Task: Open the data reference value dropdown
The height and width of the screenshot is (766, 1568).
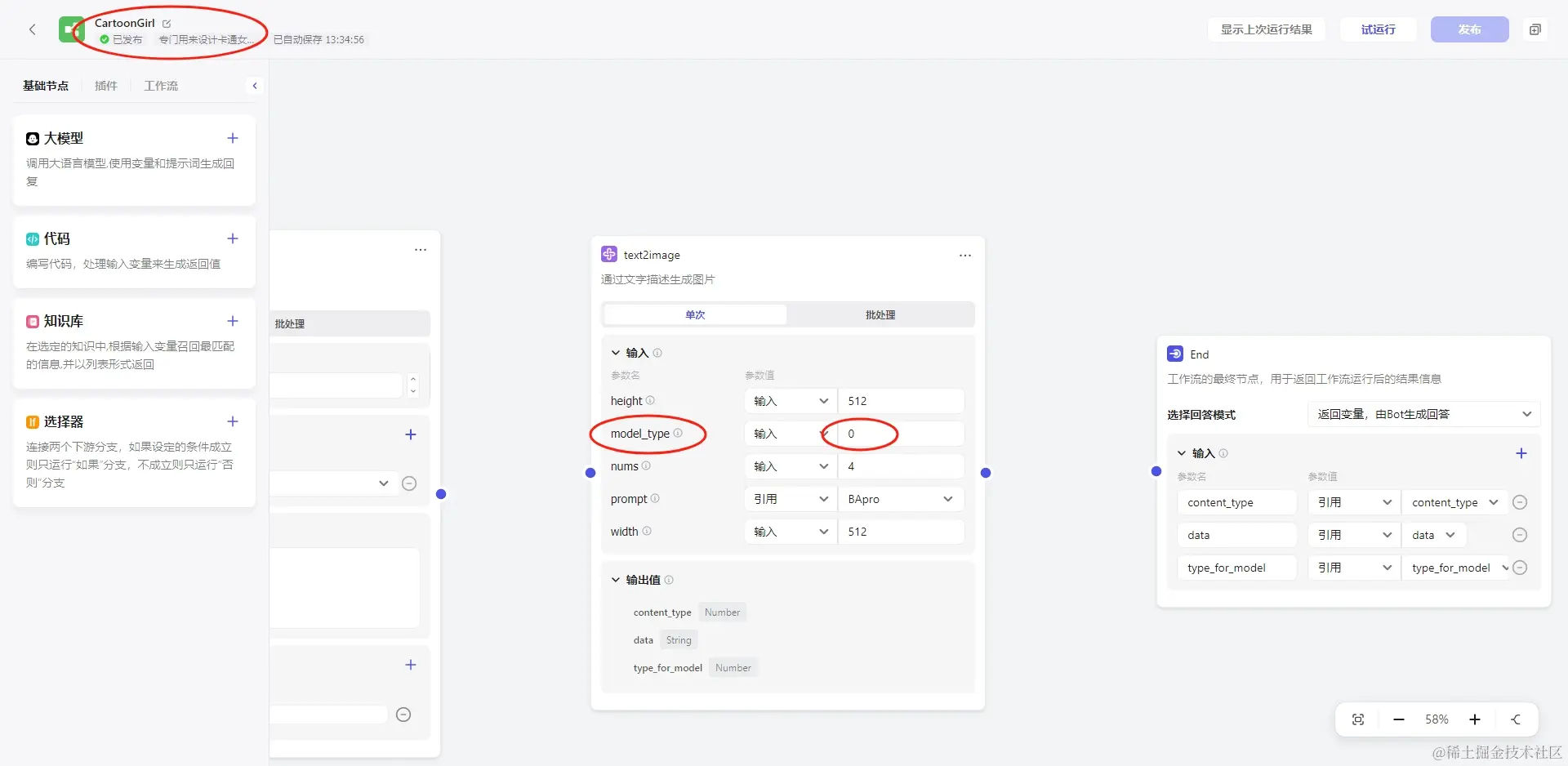Action: coord(1434,535)
